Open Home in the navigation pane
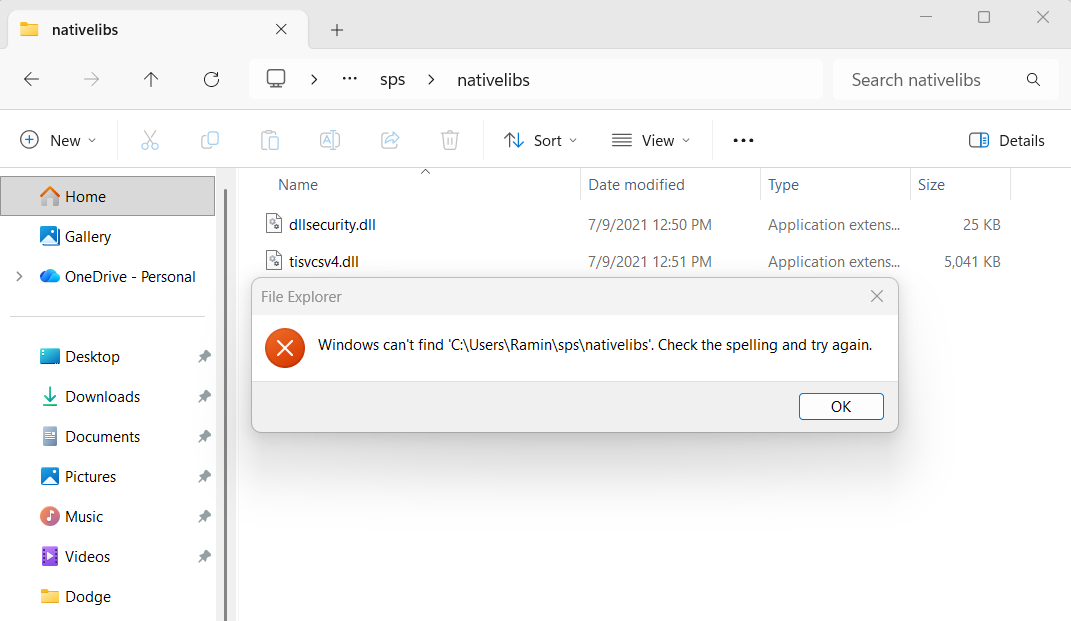 tap(108, 196)
